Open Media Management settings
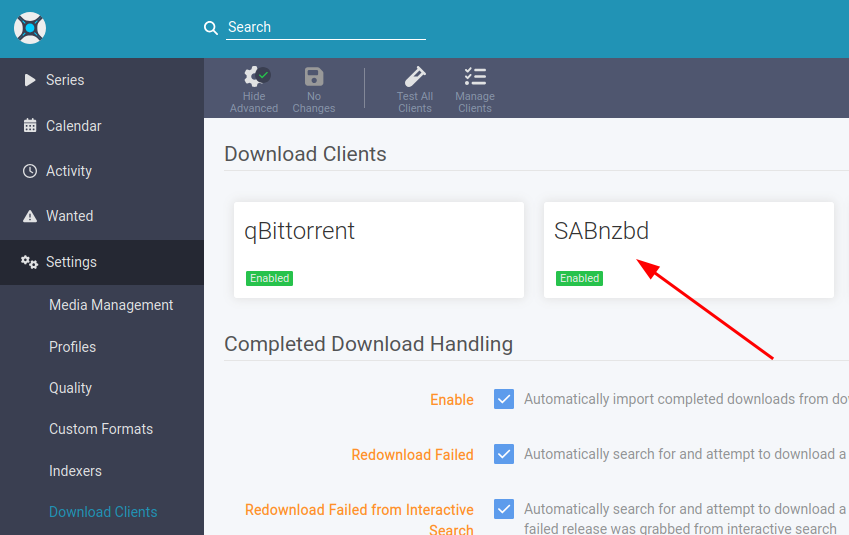Screen dimensions: 849x535 pos(111,305)
